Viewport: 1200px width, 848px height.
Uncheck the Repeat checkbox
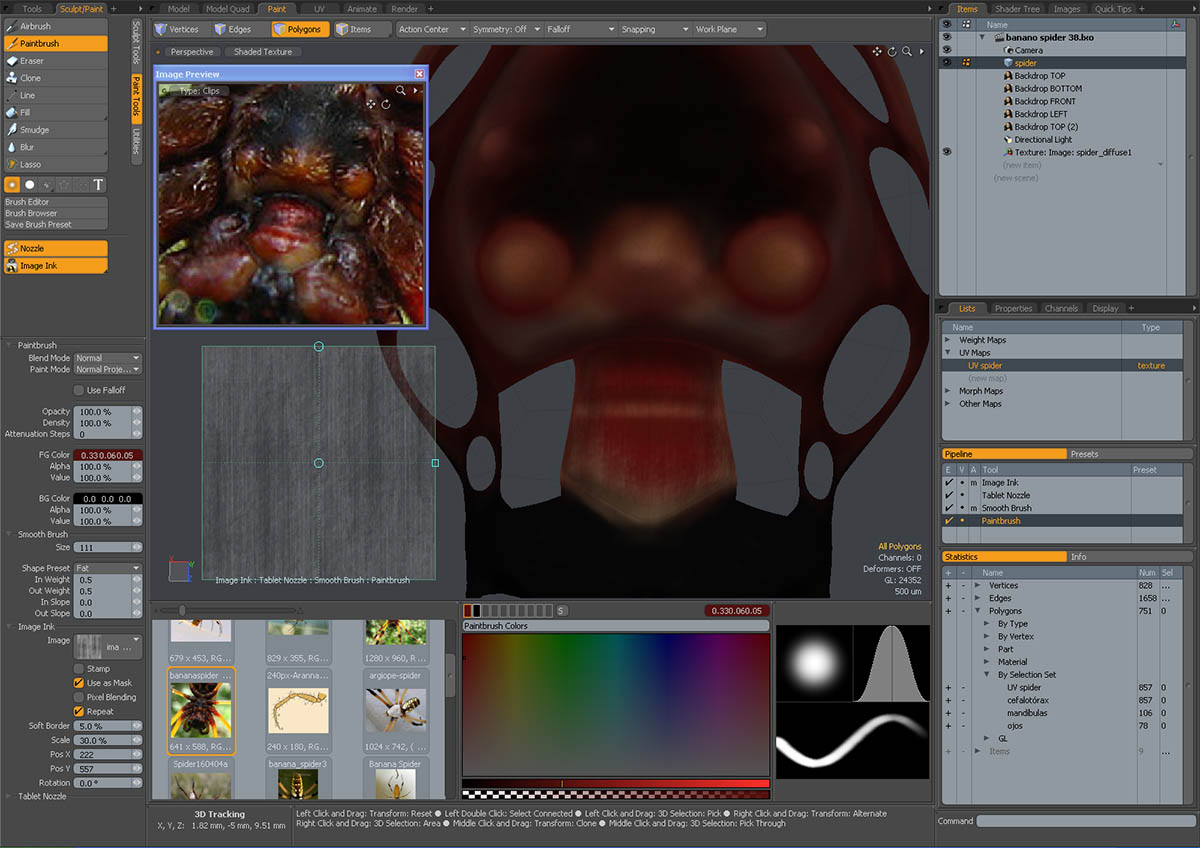[x=79, y=711]
